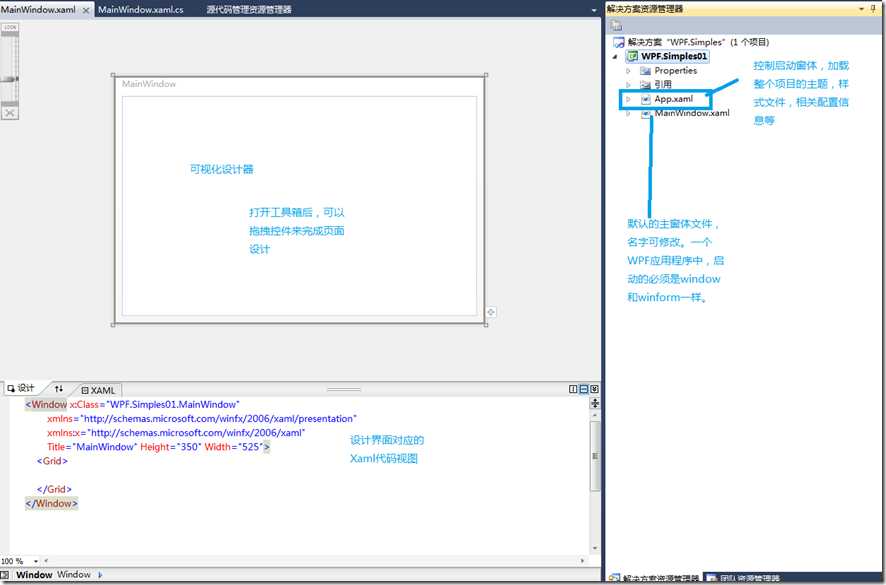Image resolution: width=886 pixels, height=585 pixels.
Task: Click horizontal scrollbar left arrow in XAML
Action: [x=46, y=561]
